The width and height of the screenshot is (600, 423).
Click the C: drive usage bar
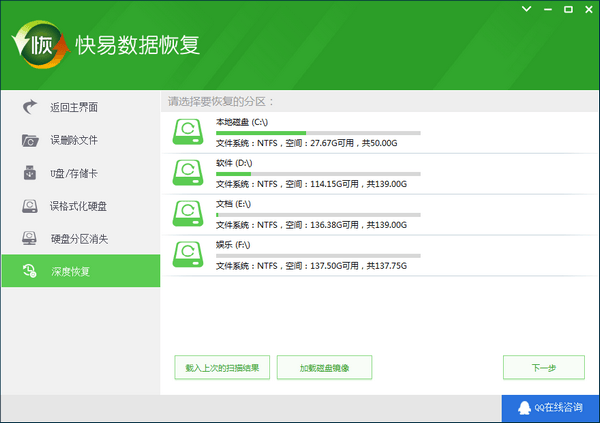pos(318,133)
